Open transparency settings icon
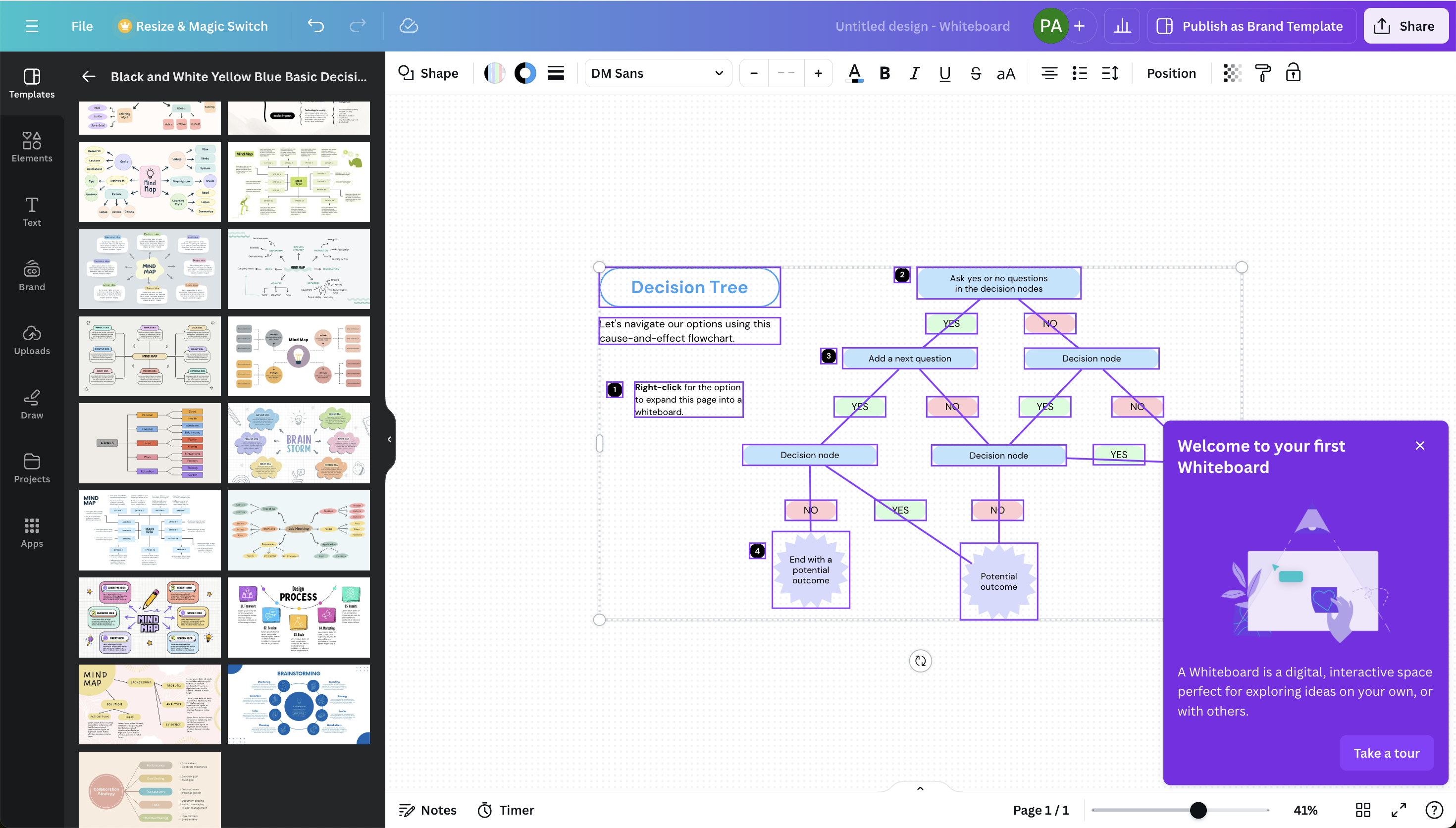Viewport: 1456px width, 828px height. click(x=1232, y=73)
